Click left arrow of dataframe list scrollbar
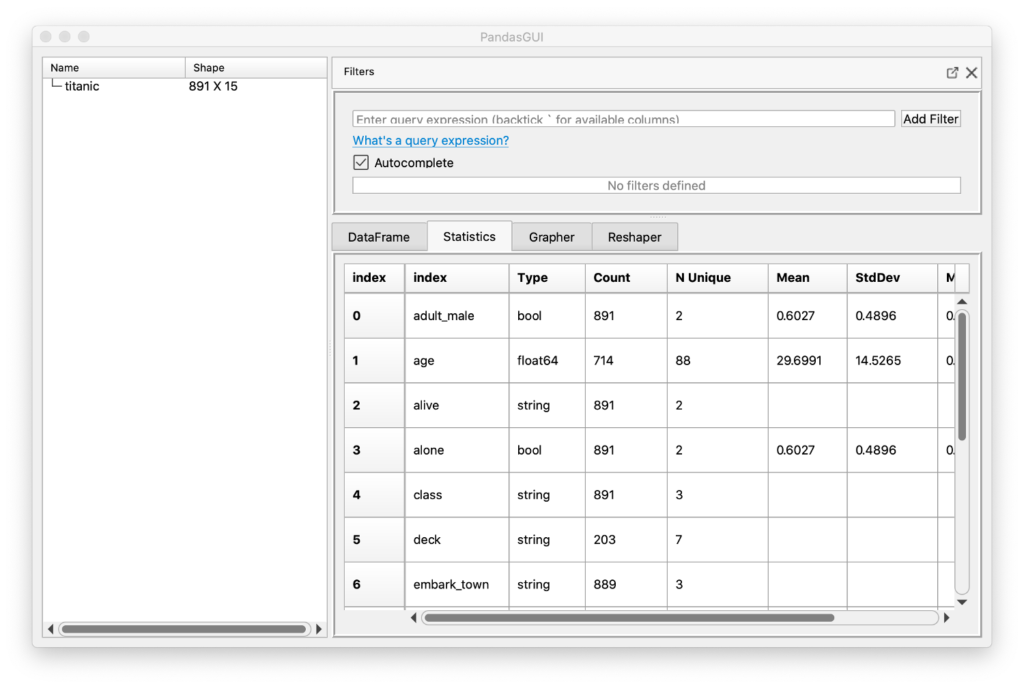This screenshot has width=1024, height=688. tap(51, 629)
